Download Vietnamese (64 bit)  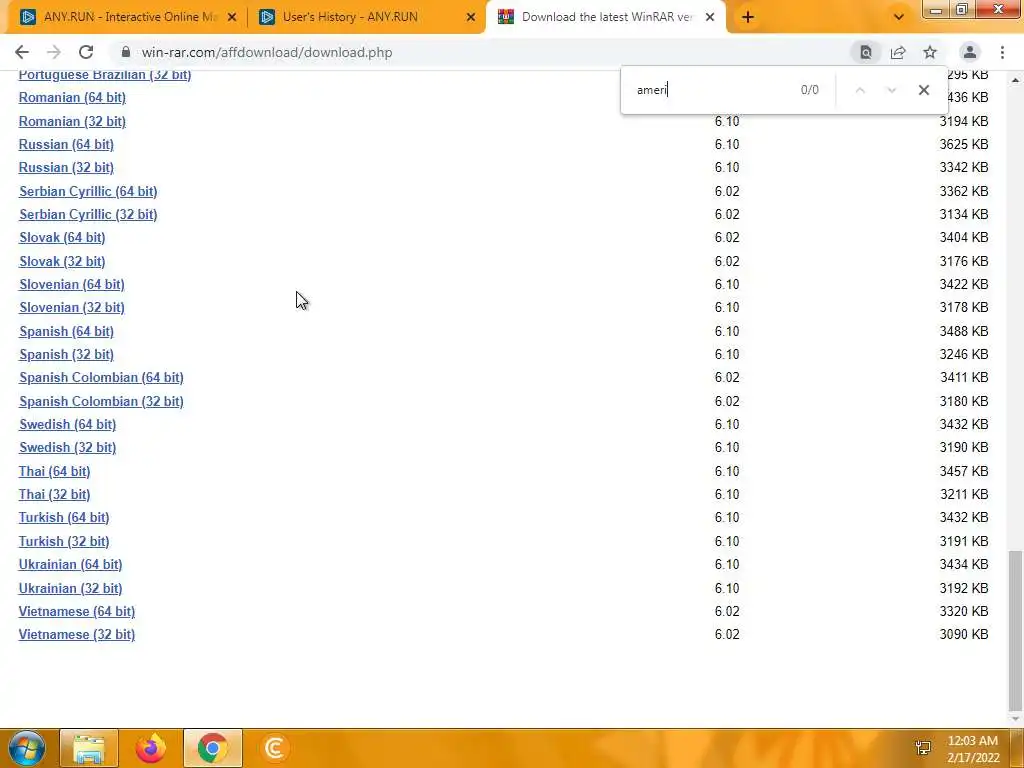click(x=76, y=611)
